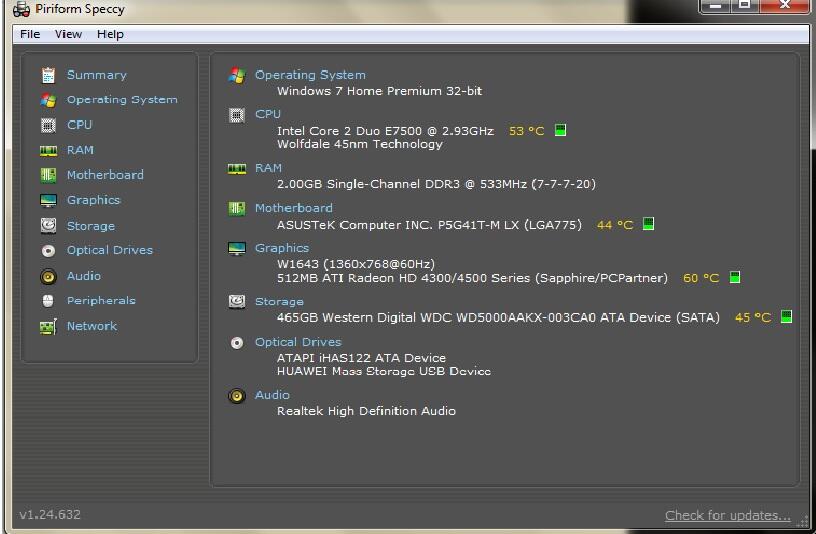Click the 60 °C graphics temperature value
The image size is (816, 534).
701,278
